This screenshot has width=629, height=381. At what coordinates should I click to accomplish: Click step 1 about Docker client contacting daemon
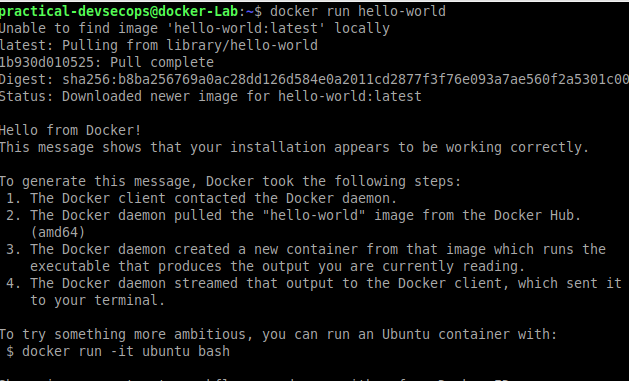tap(202, 198)
